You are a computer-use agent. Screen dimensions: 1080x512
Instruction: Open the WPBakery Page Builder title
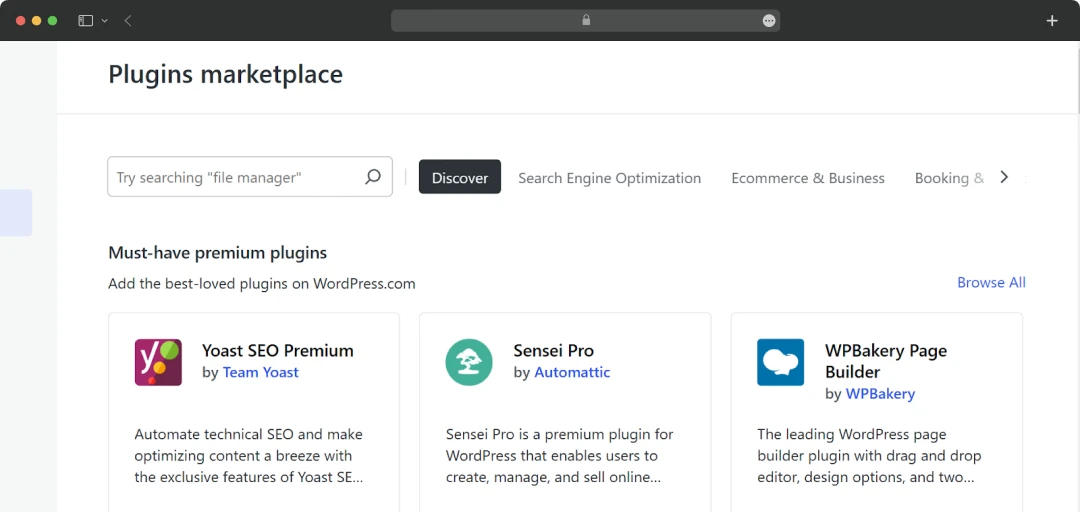[x=886, y=361]
